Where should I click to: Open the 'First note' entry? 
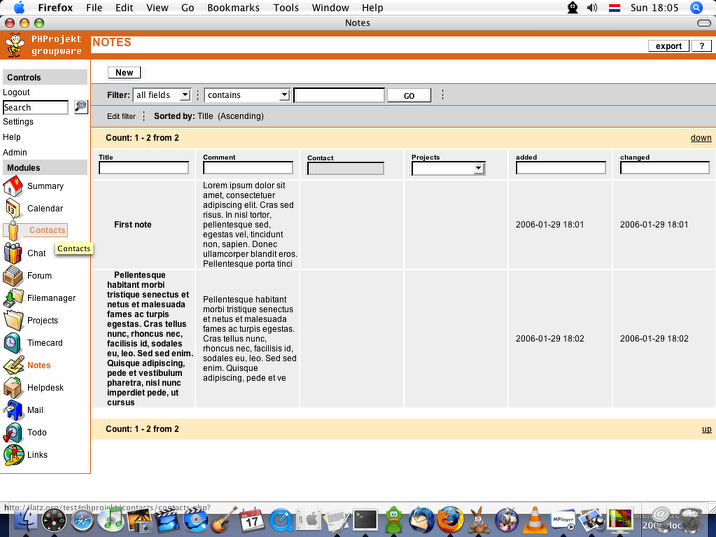(133, 225)
